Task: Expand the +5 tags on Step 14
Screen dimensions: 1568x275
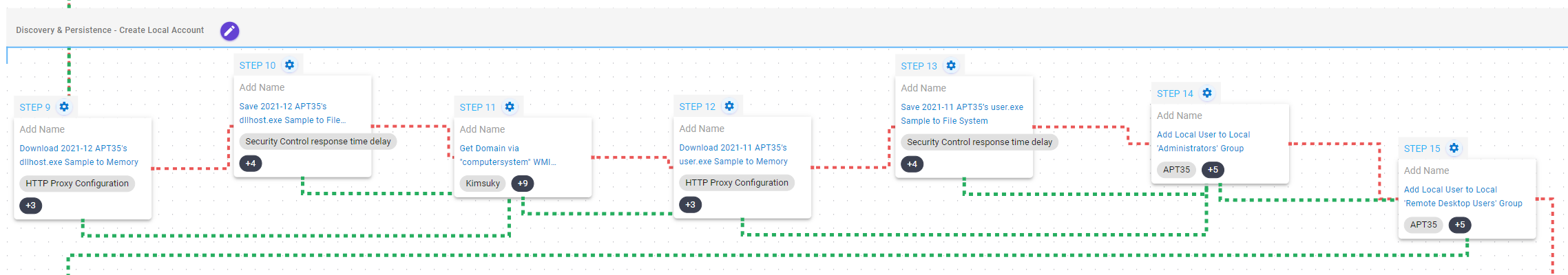Action: tap(1213, 170)
